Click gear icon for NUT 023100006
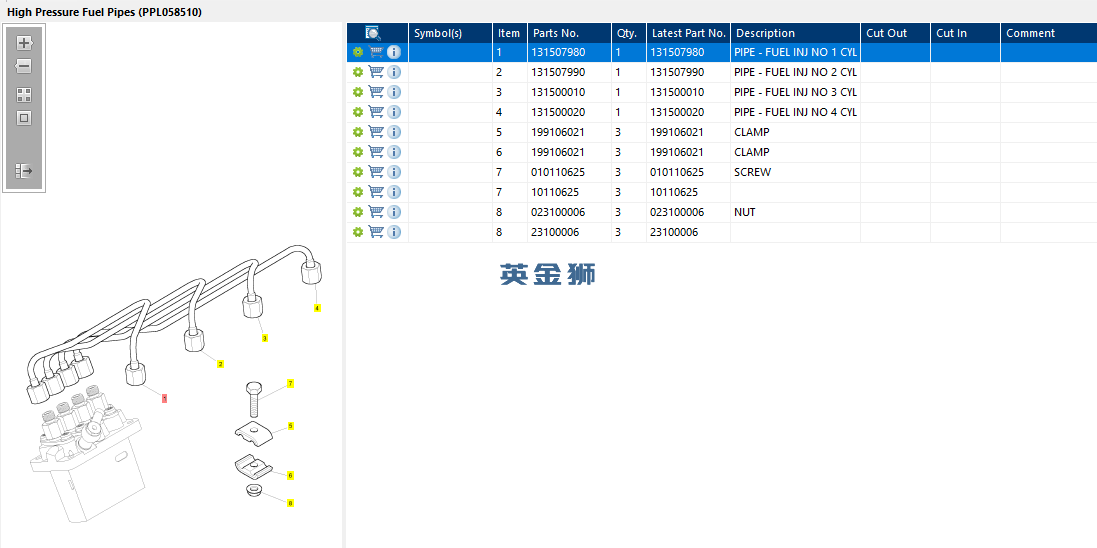 point(358,211)
